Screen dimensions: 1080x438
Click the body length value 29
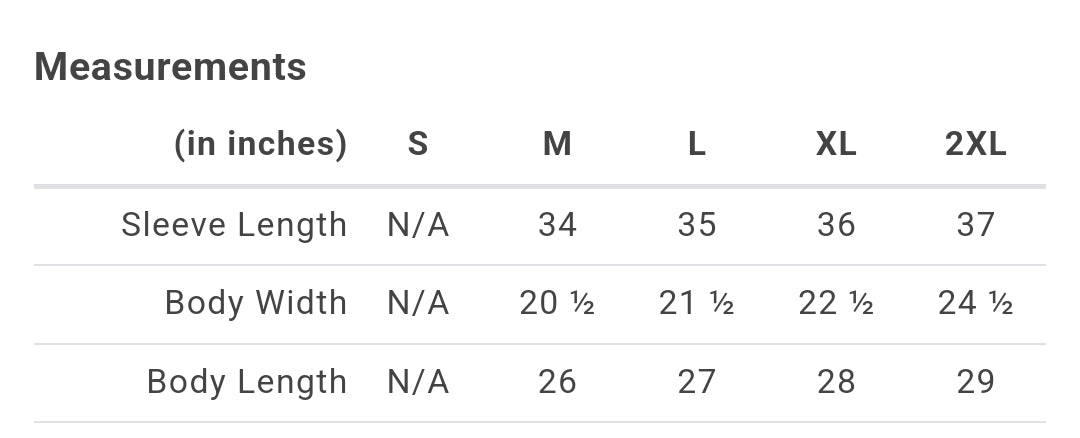click(x=975, y=381)
